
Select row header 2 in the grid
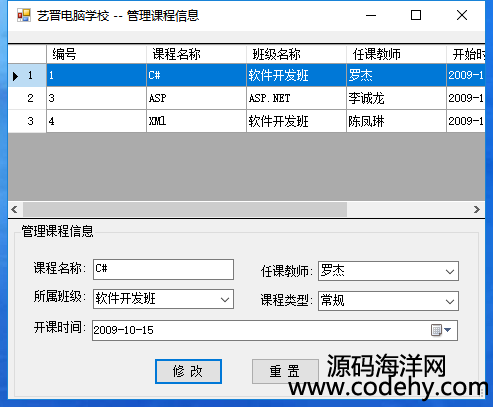coord(27,98)
